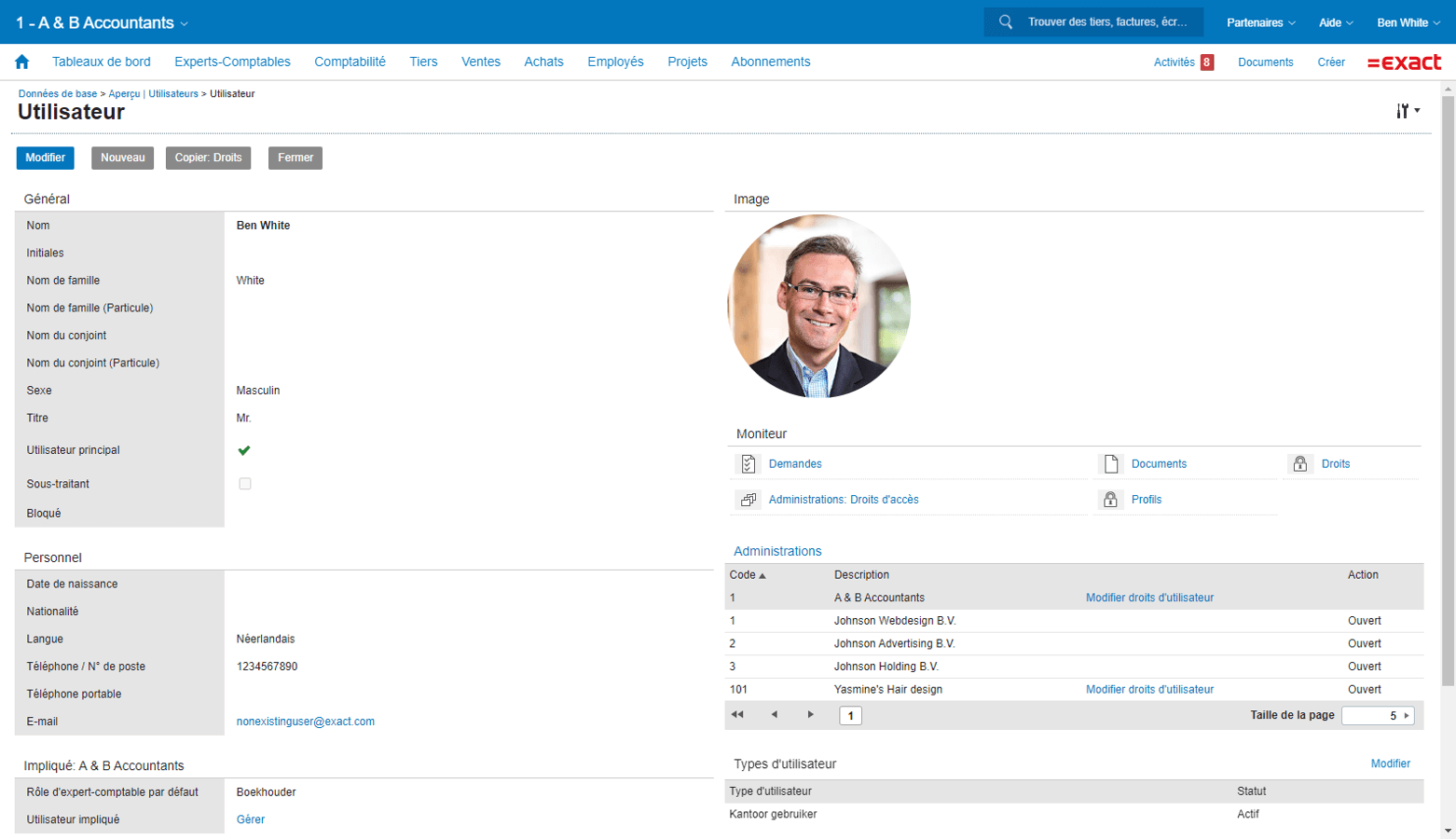
Task: Open the Tableaux de bord menu
Action: (x=102, y=62)
